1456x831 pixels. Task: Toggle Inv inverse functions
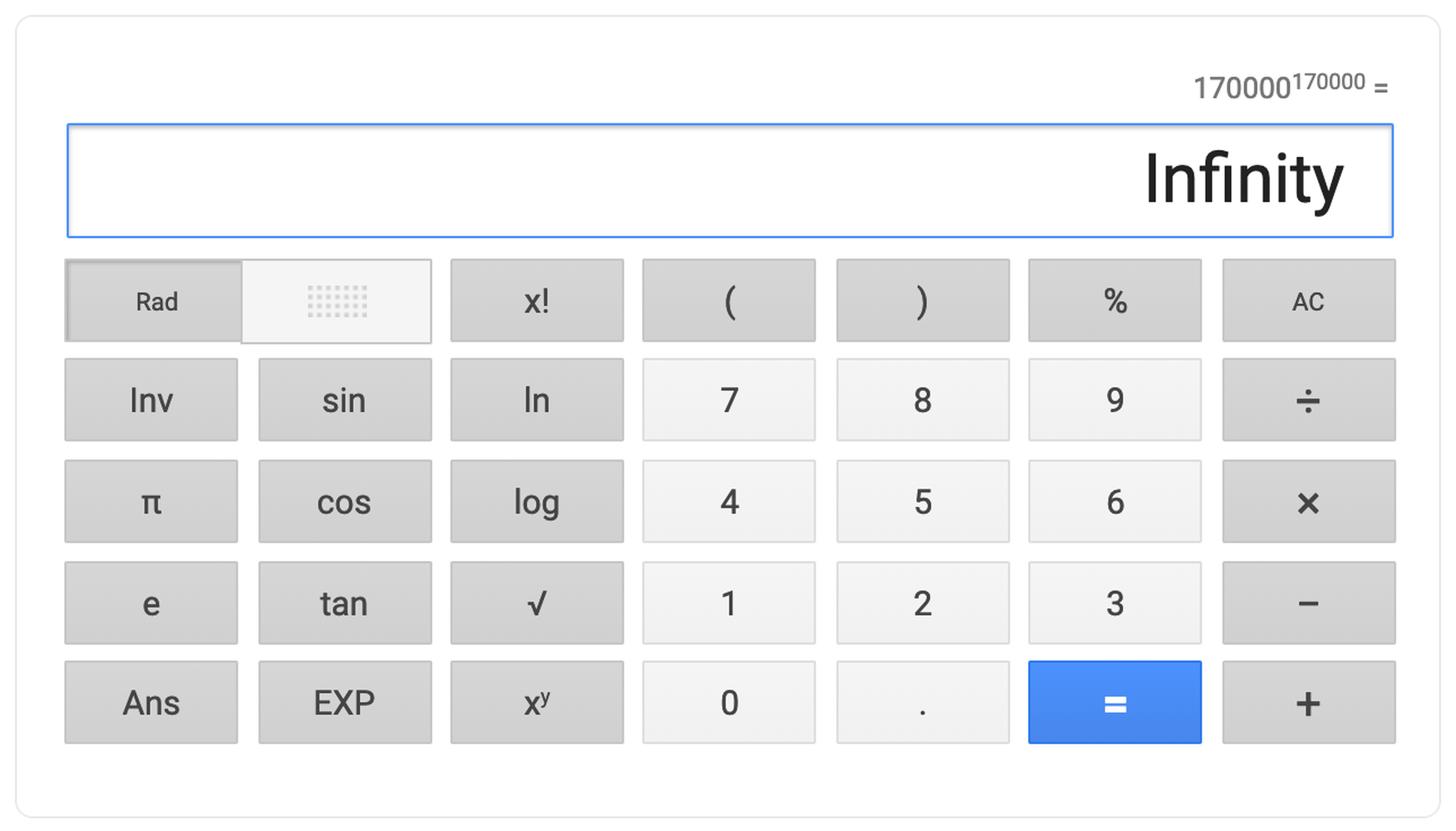coord(151,400)
